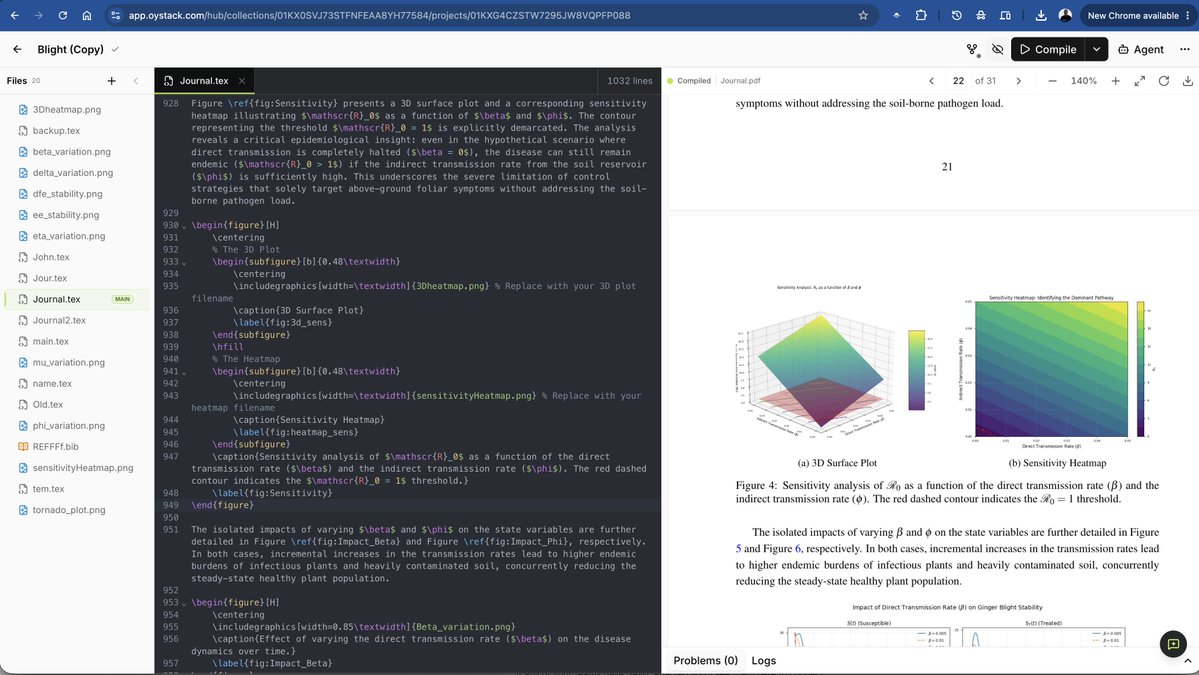Reload the page in Chrome
The height and width of the screenshot is (675, 1199).
(63, 15)
